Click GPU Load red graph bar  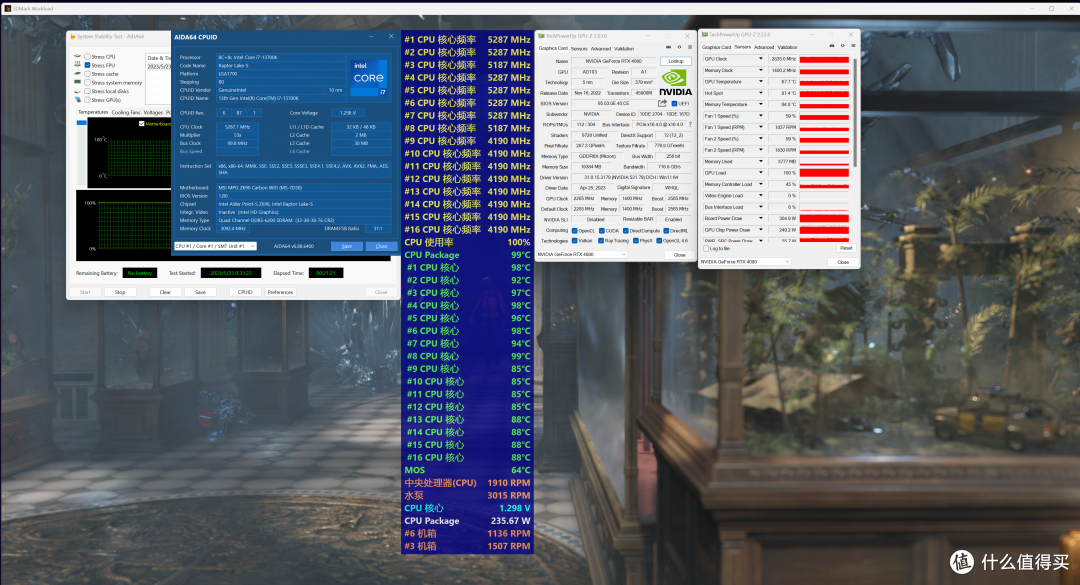[824, 173]
